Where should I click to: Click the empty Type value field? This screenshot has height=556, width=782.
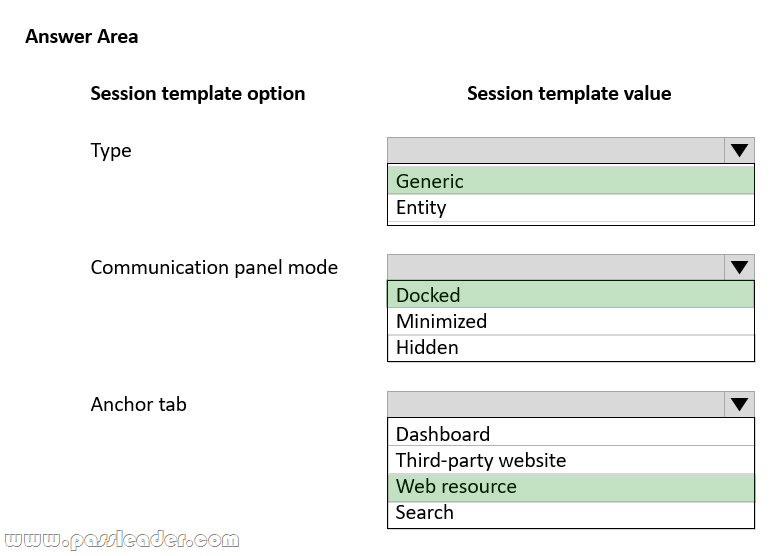[556, 151]
